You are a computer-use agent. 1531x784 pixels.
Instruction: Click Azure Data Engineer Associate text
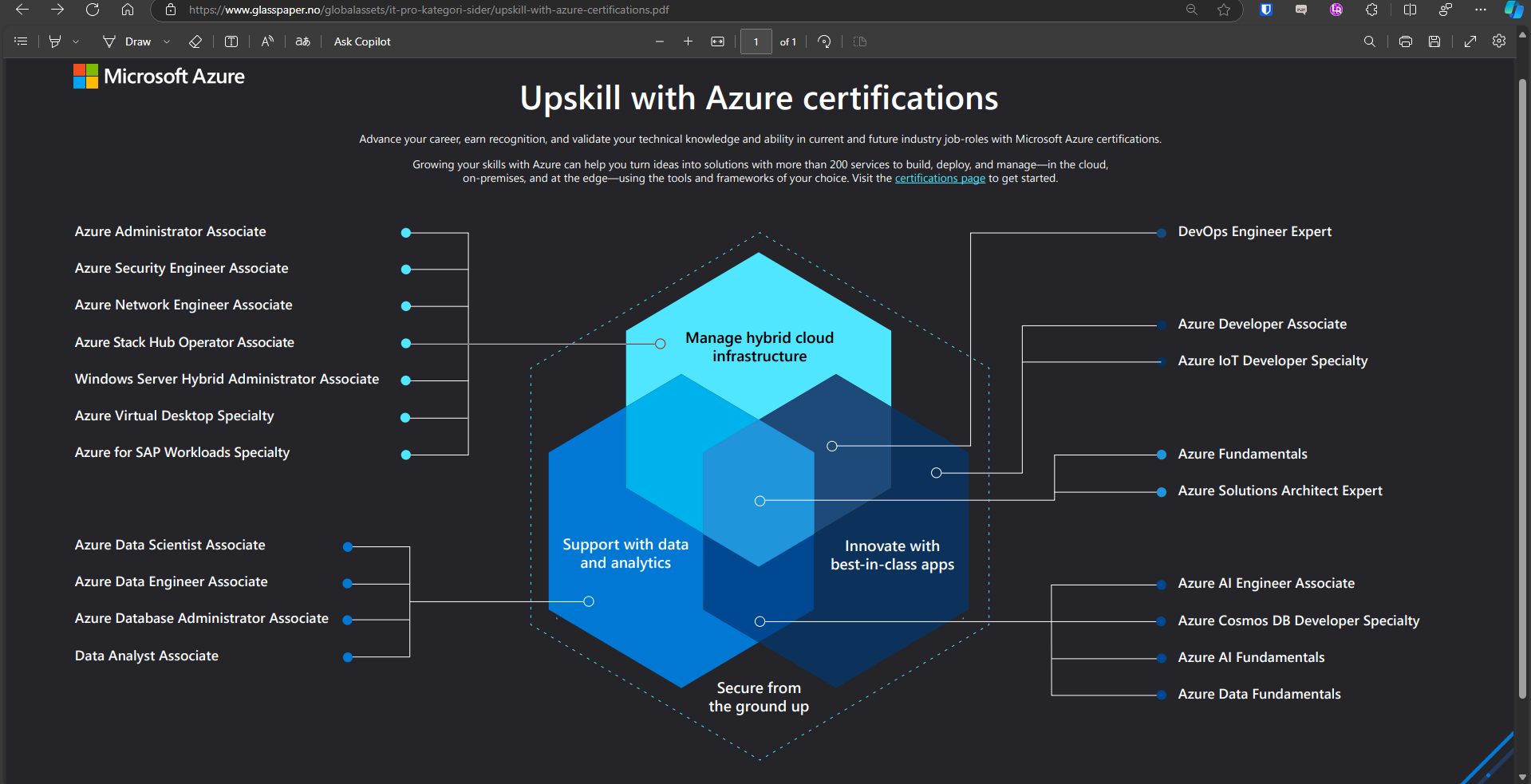tap(172, 581)
